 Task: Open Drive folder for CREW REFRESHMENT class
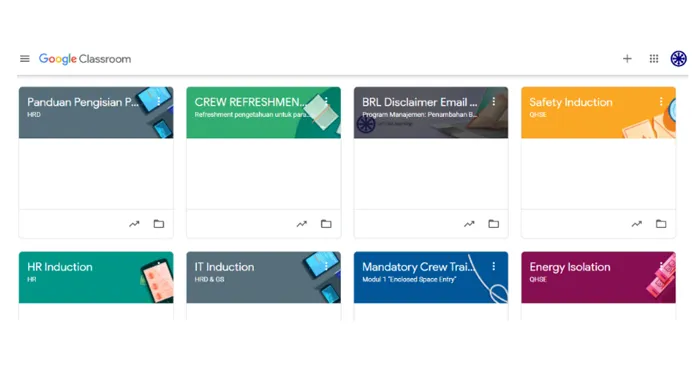pos(326,224)
